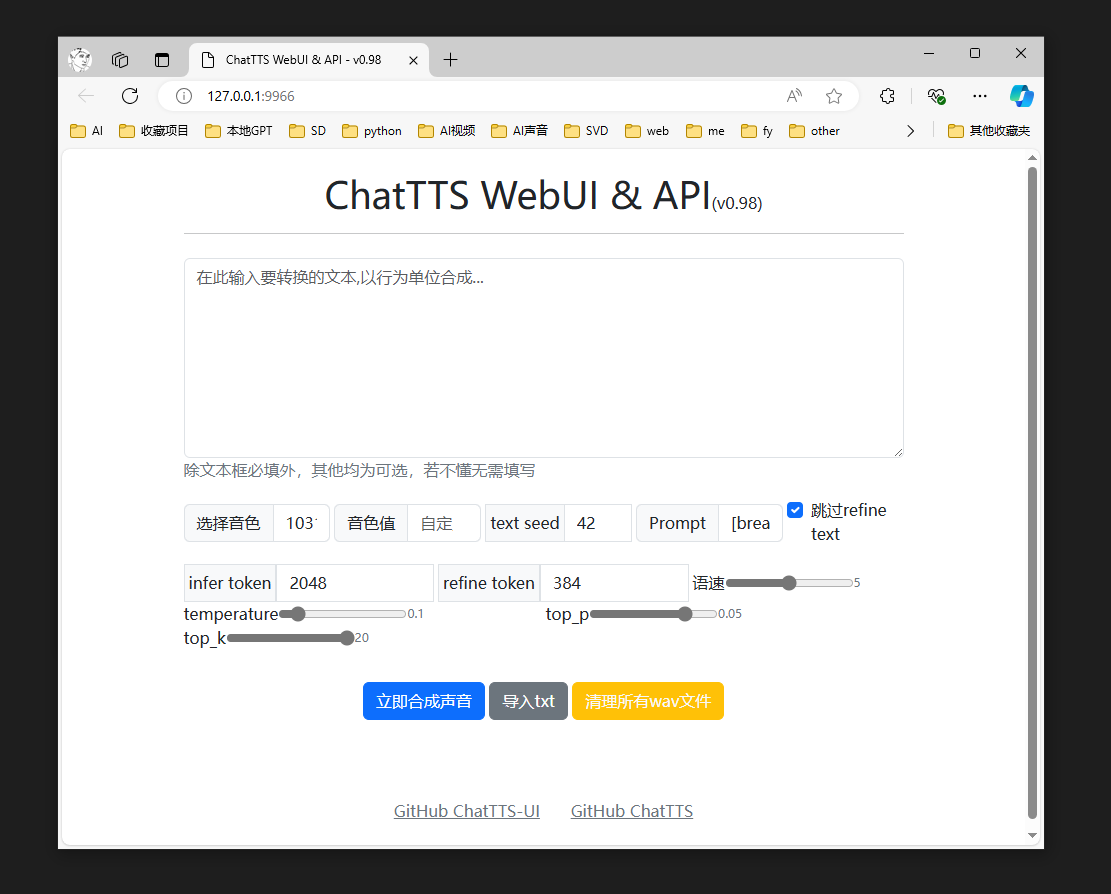Open the Extensions puzzle icon
This screenshot has width=1111, height=894.
click(x=887, y=96)
